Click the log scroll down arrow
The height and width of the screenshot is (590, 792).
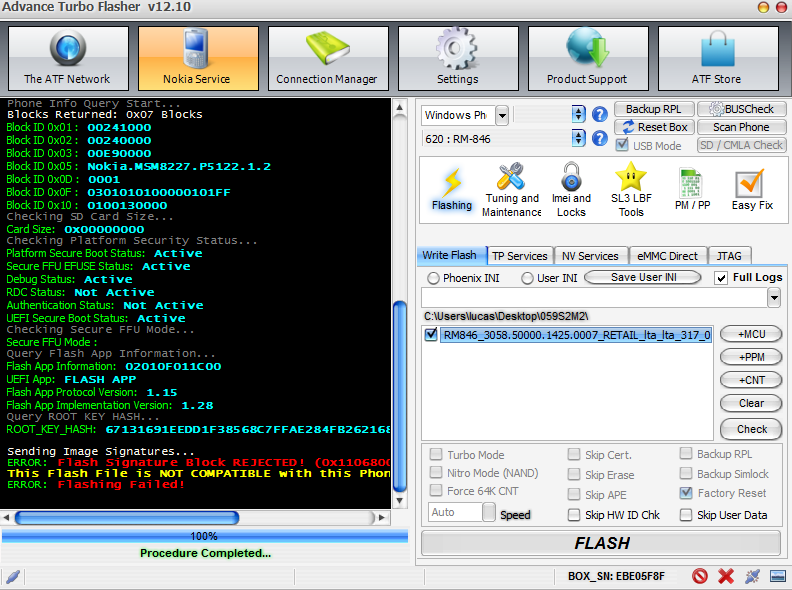[x=400, y=501]
